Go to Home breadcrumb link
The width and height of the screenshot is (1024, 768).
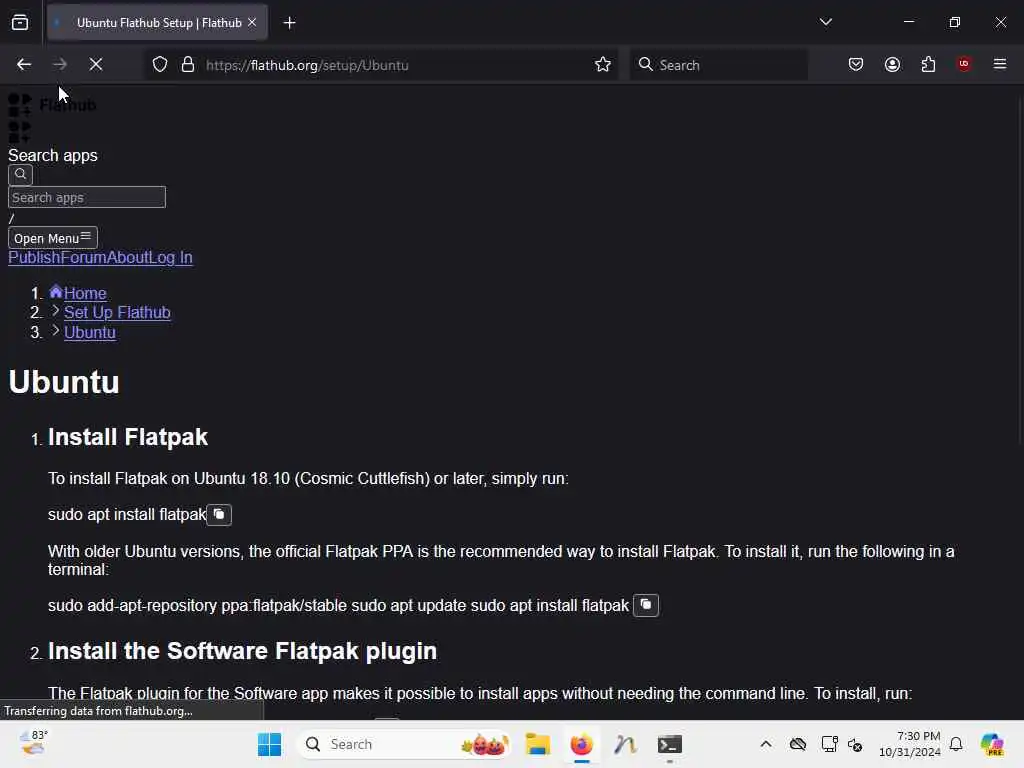[x=85, y=293]
